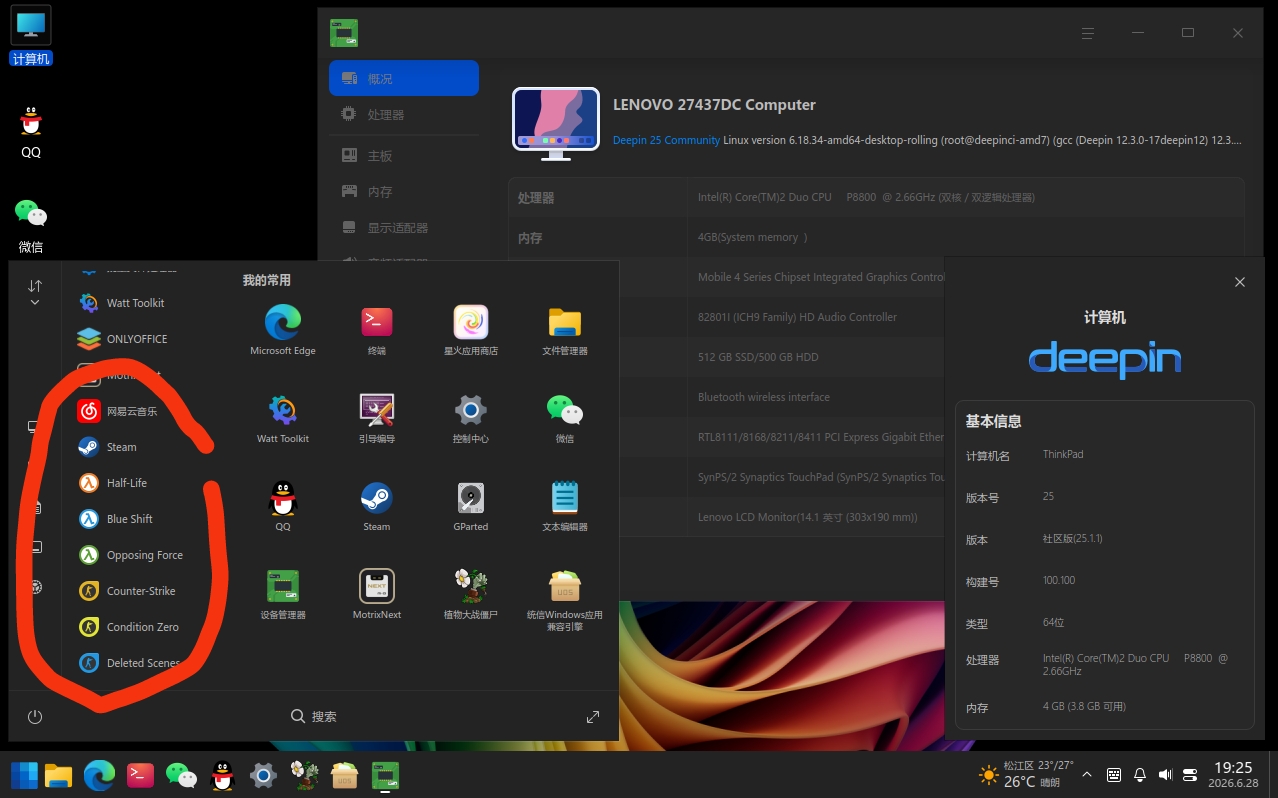The width and height of the screenshot is (1278, 798).
Task: Switch to the 处理器 tab
Action: click(404, 115)
